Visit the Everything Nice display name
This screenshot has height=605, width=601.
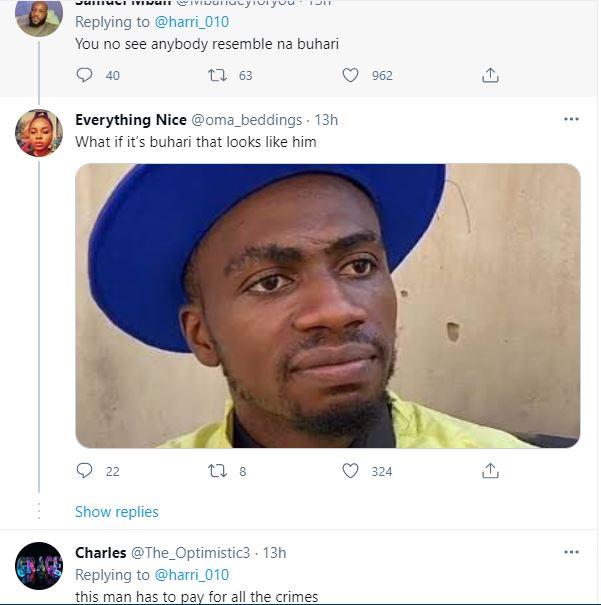(x=129, y=120)
